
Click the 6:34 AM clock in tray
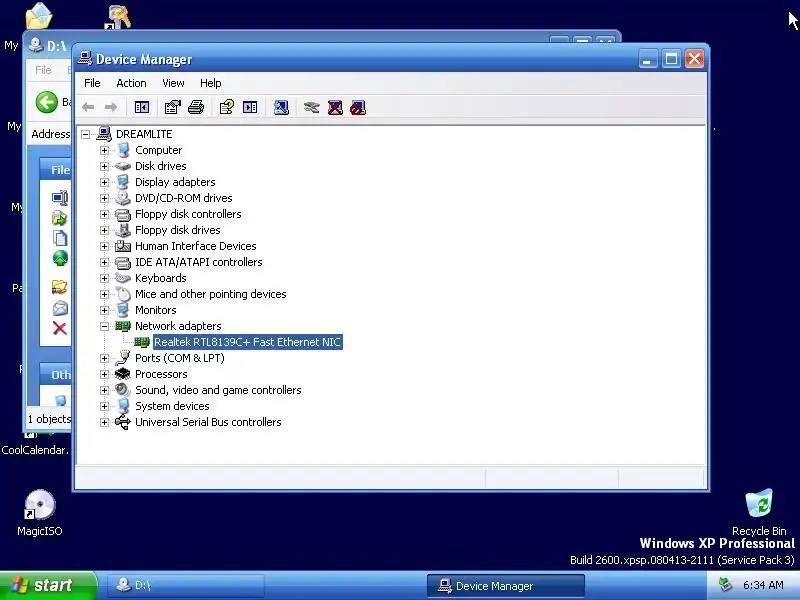[763, 585]
